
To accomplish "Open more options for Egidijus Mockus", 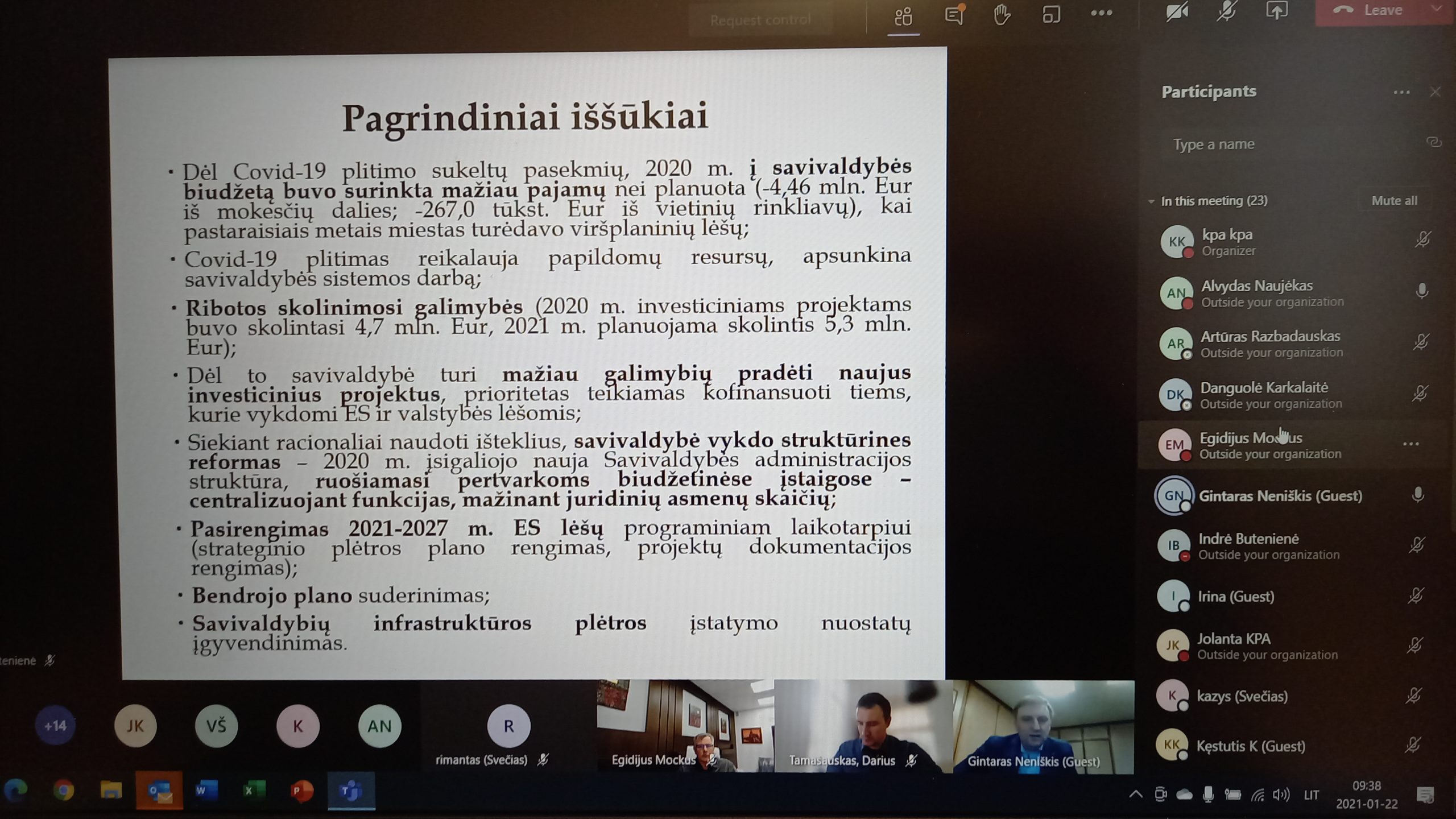I will click(1410, 444).
